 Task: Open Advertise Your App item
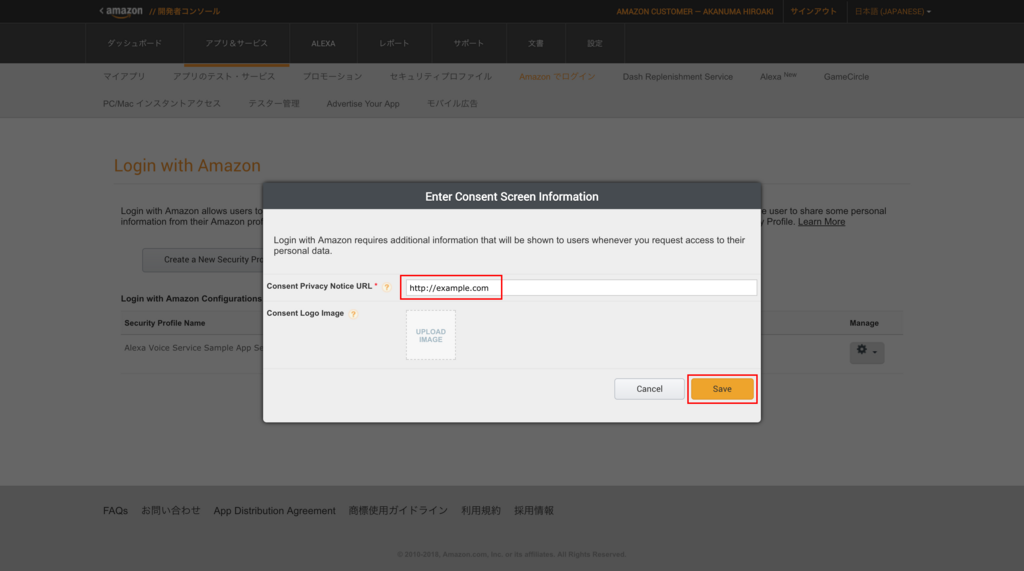(x=363, y=103)
